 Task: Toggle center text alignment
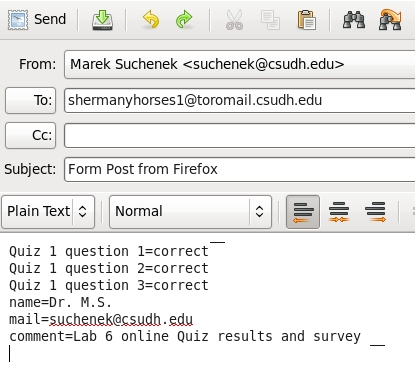coord(339,212)
